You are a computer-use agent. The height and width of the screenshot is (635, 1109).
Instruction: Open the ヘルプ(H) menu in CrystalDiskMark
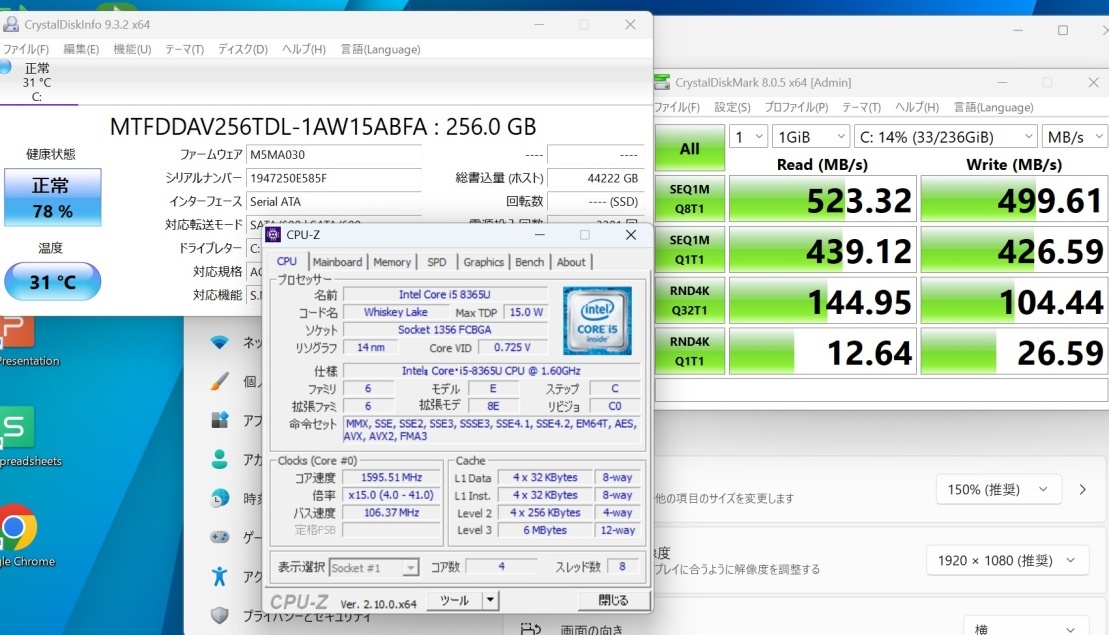[x=917, y=107]
